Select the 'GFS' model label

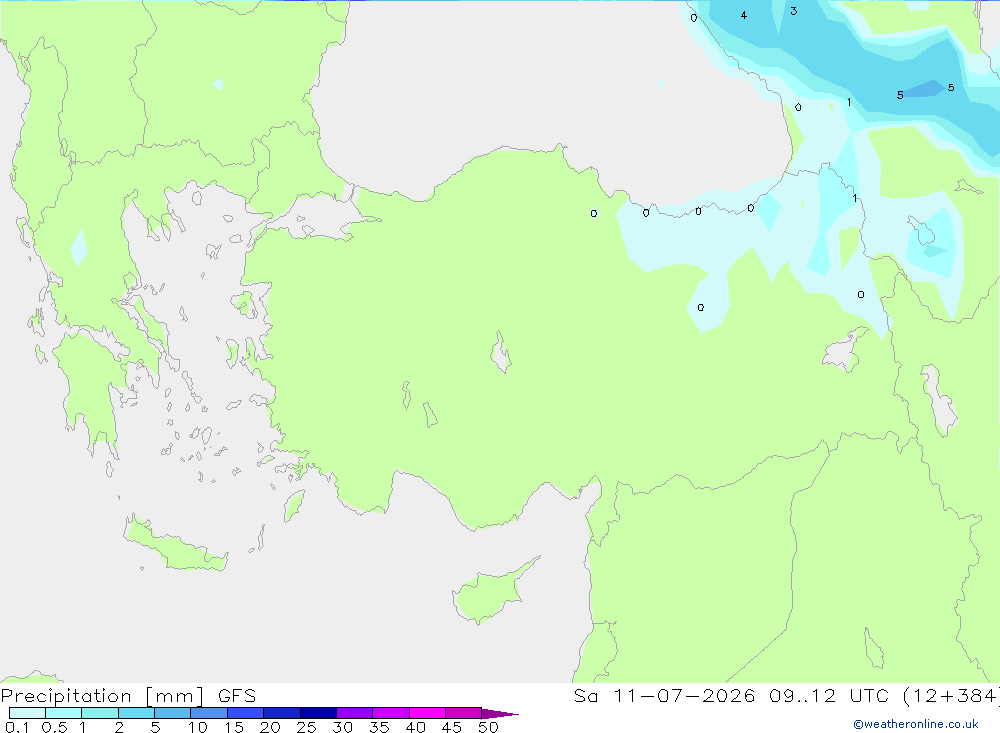237,696
